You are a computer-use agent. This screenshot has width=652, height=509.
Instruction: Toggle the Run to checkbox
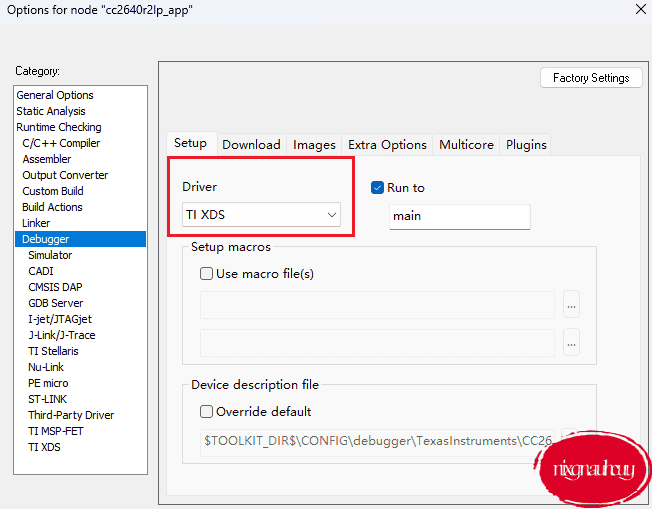click(x=378, y=188)
